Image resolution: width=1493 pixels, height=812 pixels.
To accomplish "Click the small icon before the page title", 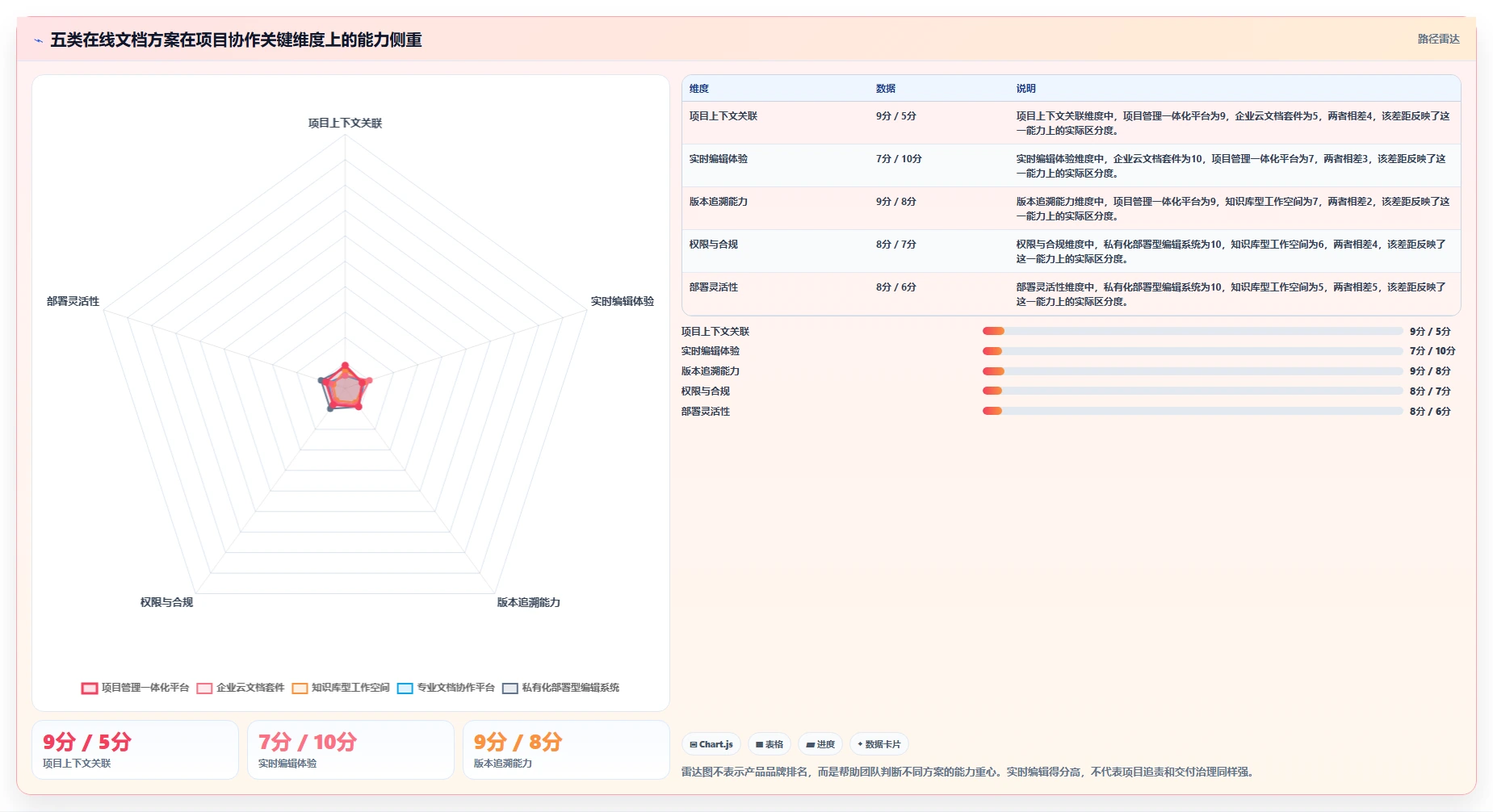I will pyautogui.click(x=39, y=40).
